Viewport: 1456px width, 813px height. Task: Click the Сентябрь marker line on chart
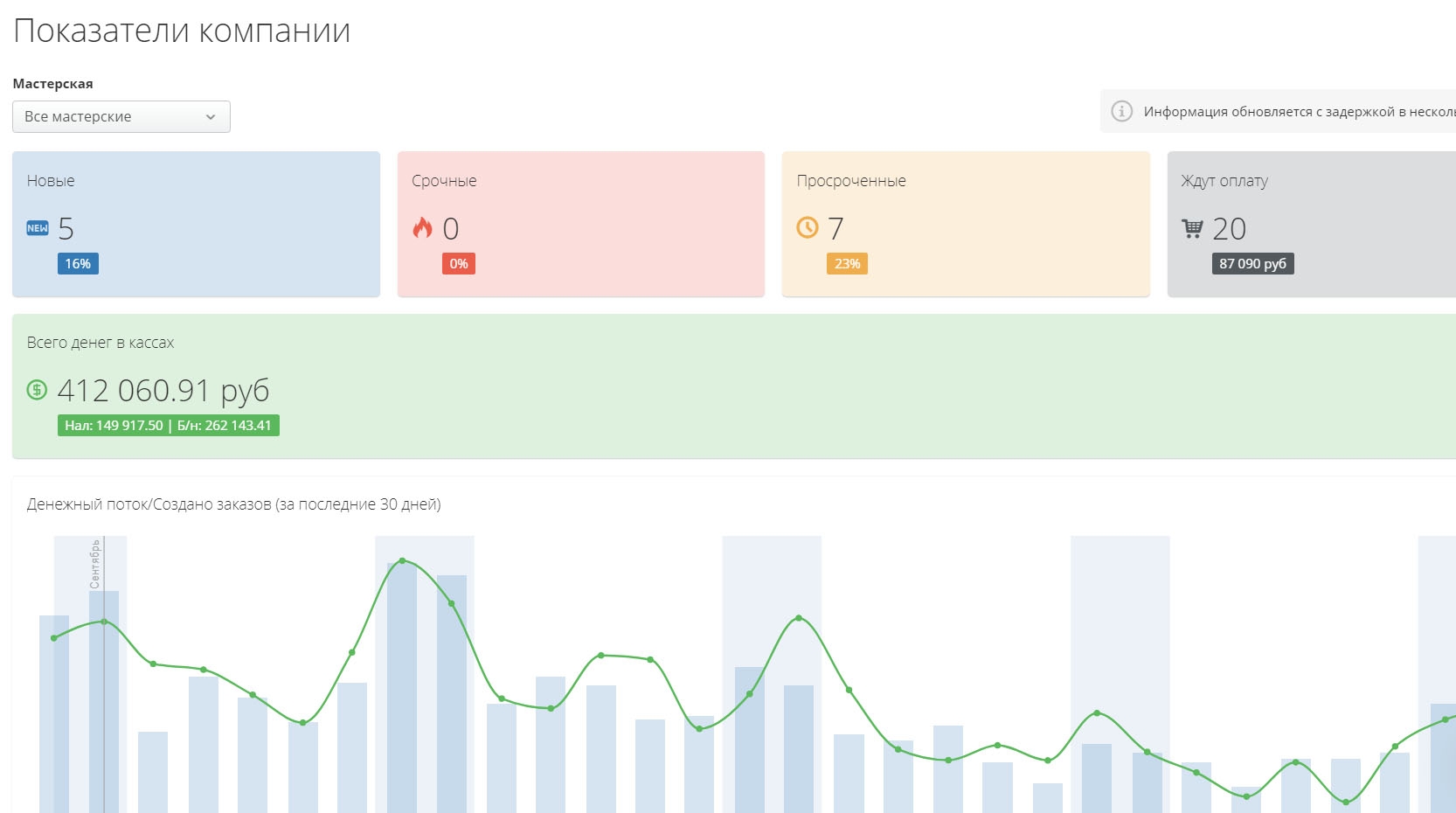point(104,699)
